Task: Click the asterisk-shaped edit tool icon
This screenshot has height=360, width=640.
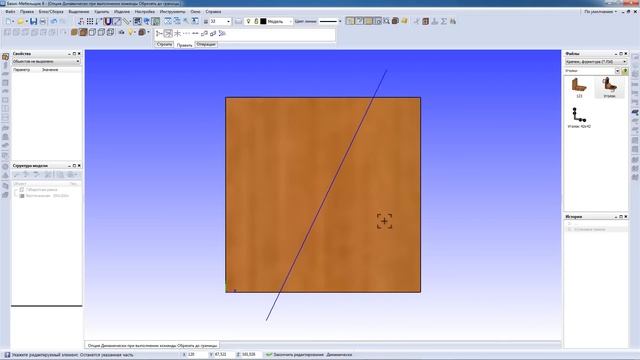Action: coord(177,33)
